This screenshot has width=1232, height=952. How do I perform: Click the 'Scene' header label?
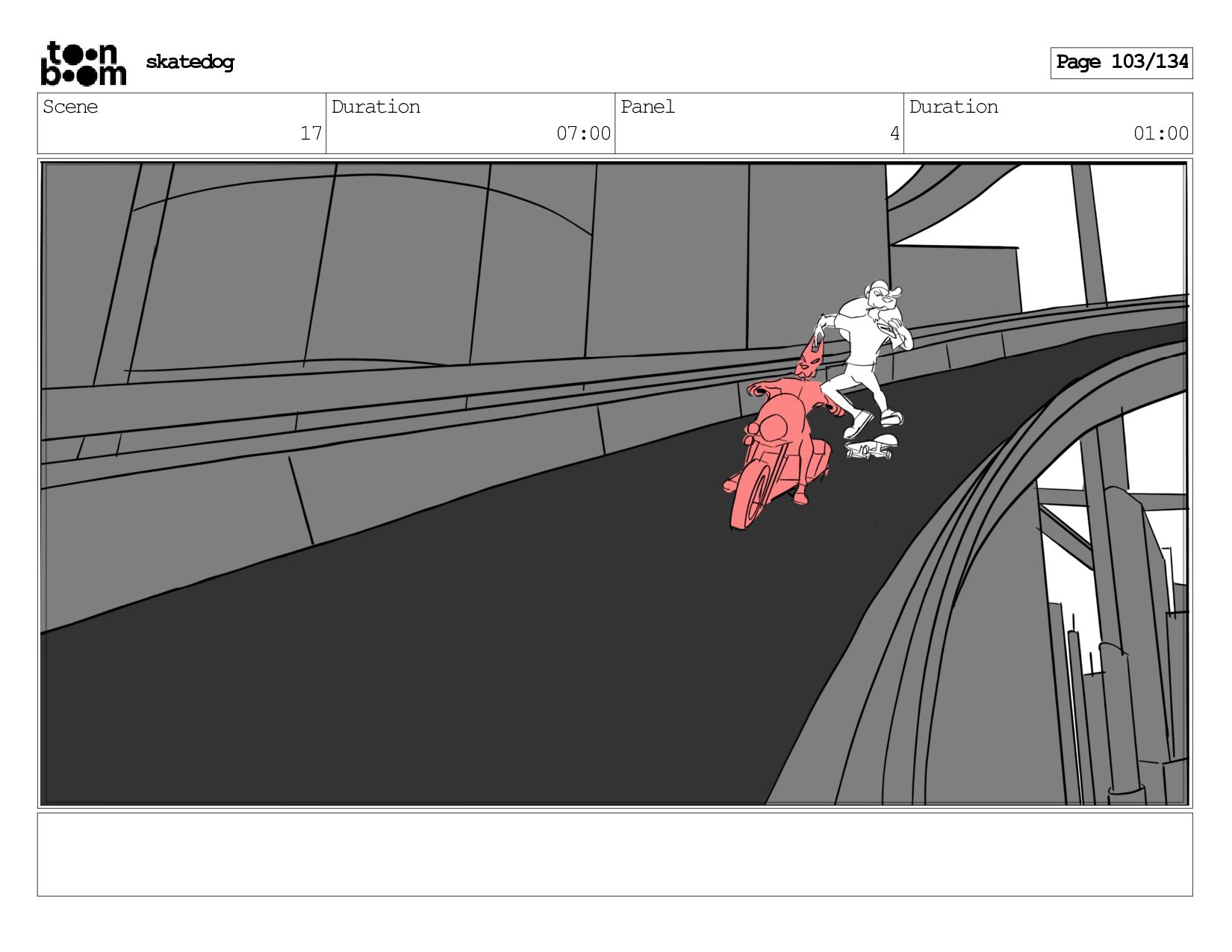[x=70, y=107]
